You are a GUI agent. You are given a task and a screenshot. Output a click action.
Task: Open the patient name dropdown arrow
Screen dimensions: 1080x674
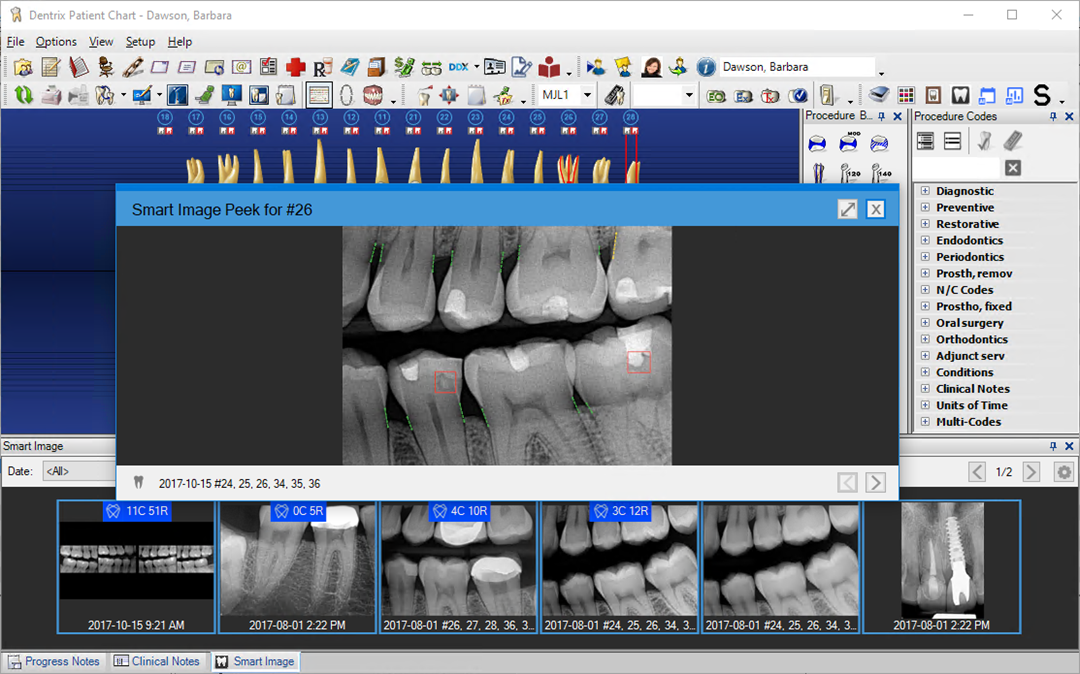coord(881,72)
